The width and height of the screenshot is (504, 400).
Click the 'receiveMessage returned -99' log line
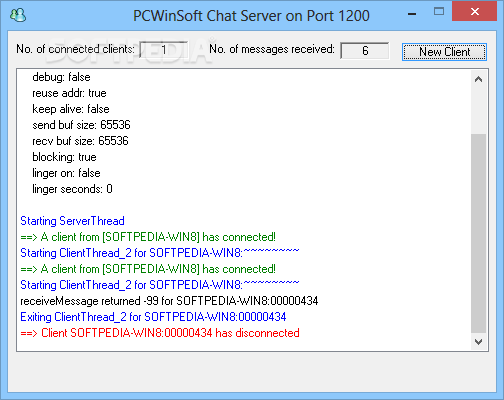(x=169, y=301)
